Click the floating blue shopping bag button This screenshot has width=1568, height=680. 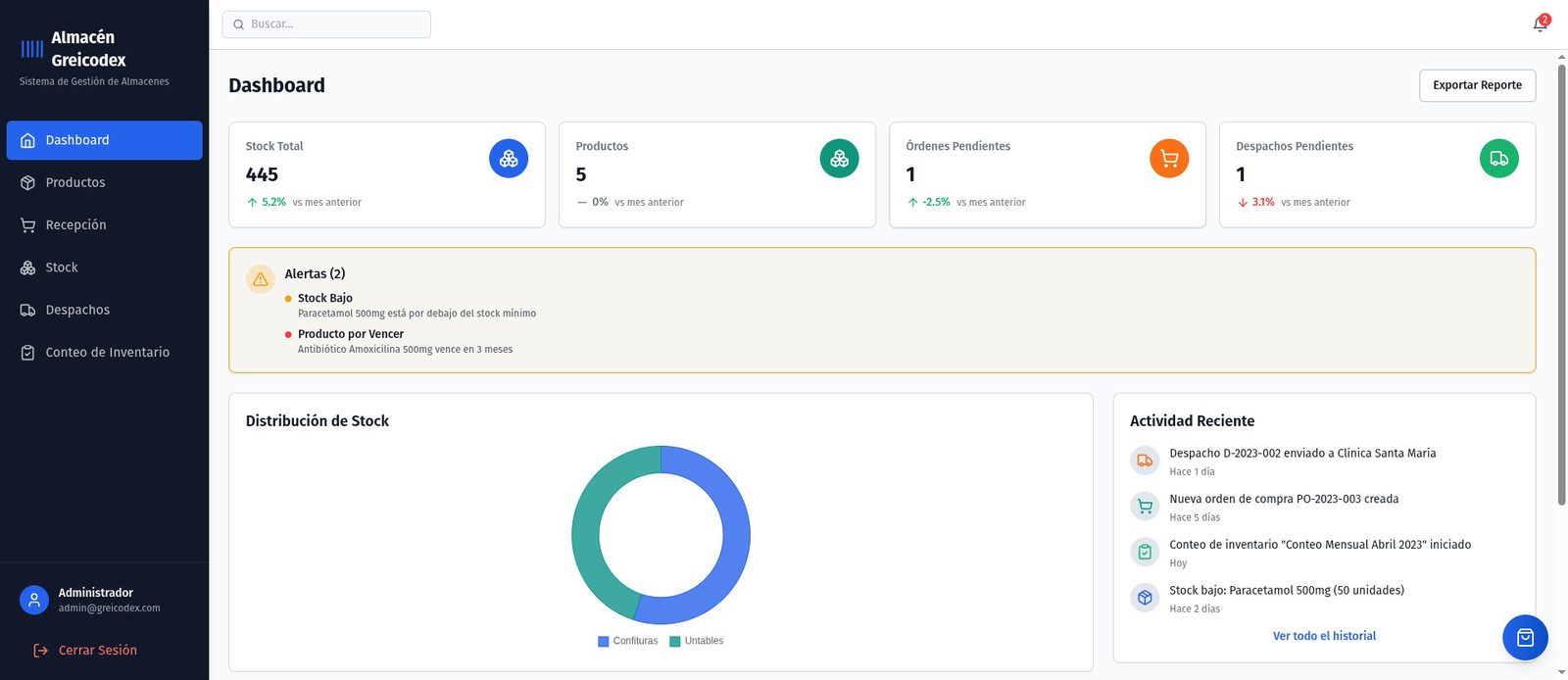tap(1525, 638)
